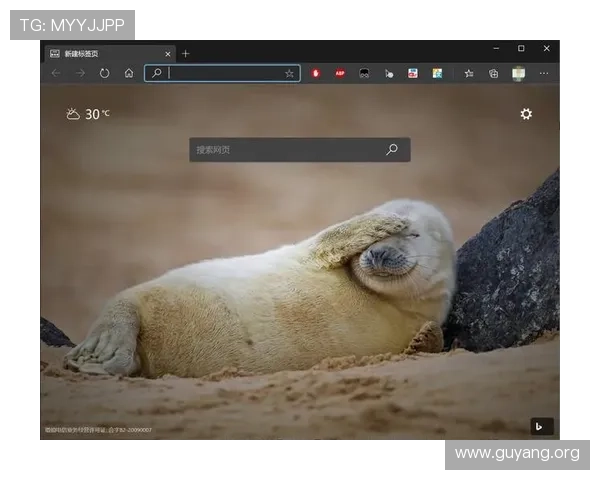Select the 新建标签页 tab
This screenshot has height=480, width=600.
[100, 53]
